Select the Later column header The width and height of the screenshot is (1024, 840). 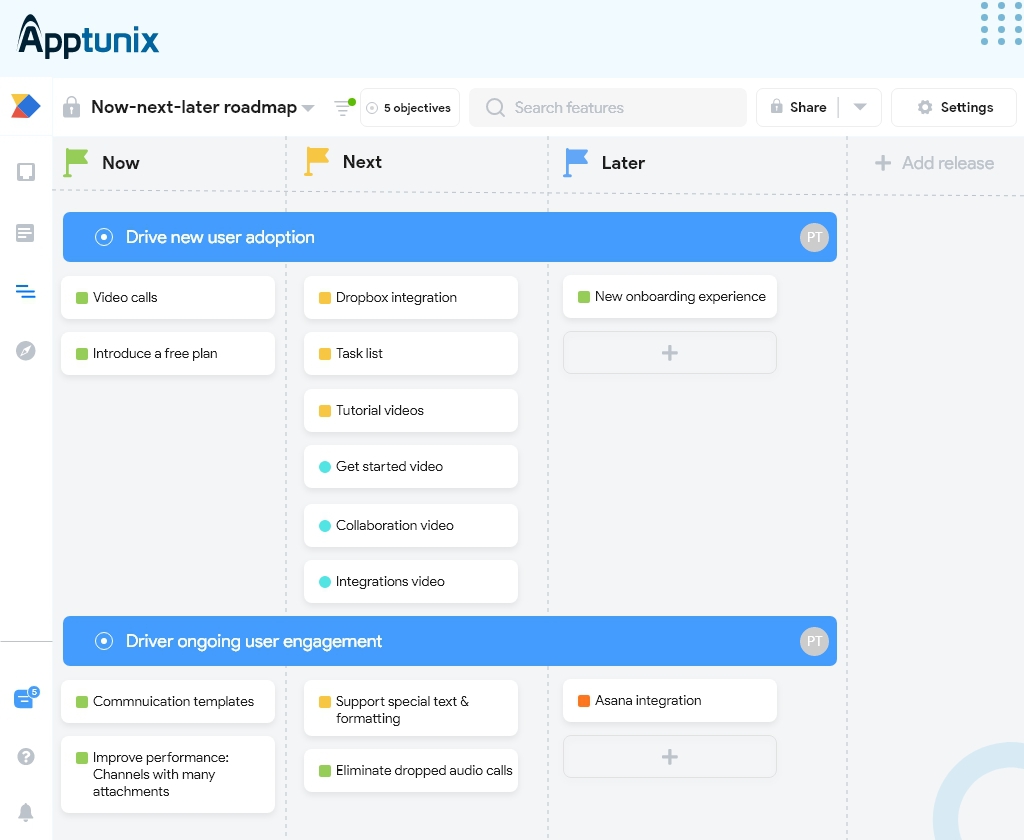(x=622, y=162)
